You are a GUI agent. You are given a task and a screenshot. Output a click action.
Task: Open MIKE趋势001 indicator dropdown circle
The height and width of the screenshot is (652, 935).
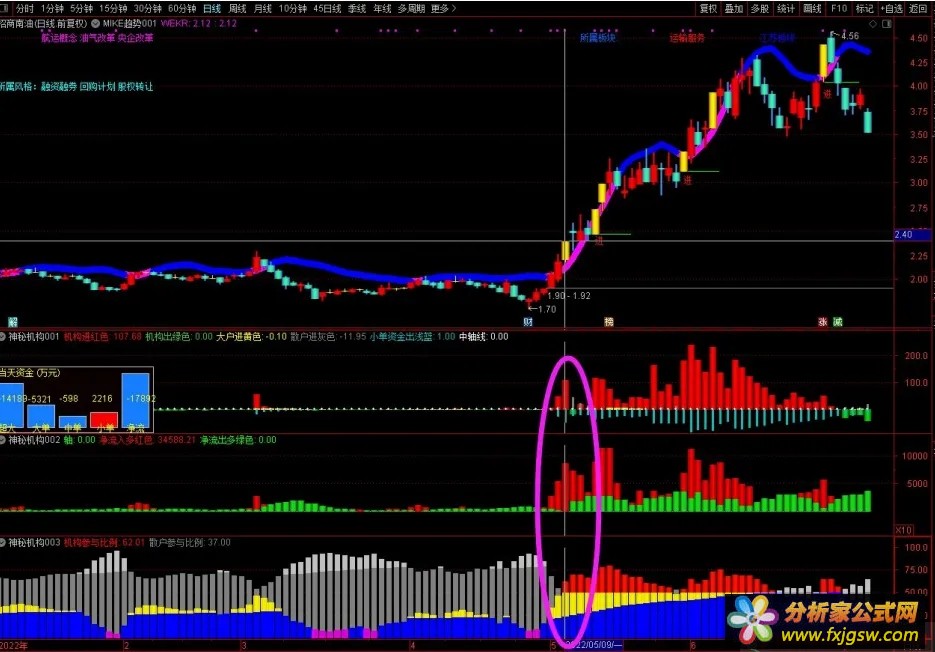[x=95, y=24]
